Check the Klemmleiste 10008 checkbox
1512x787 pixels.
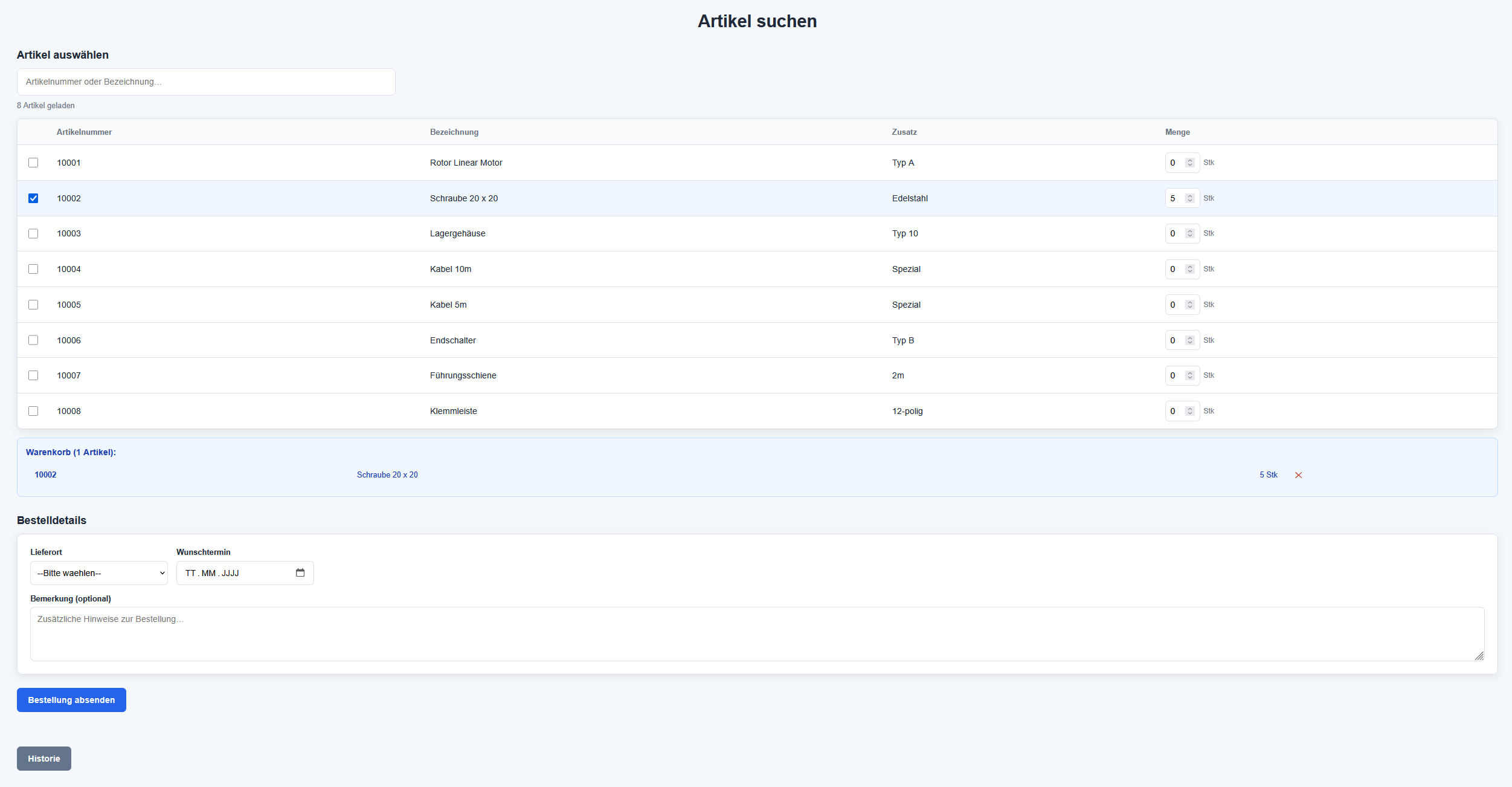(33, 411)
